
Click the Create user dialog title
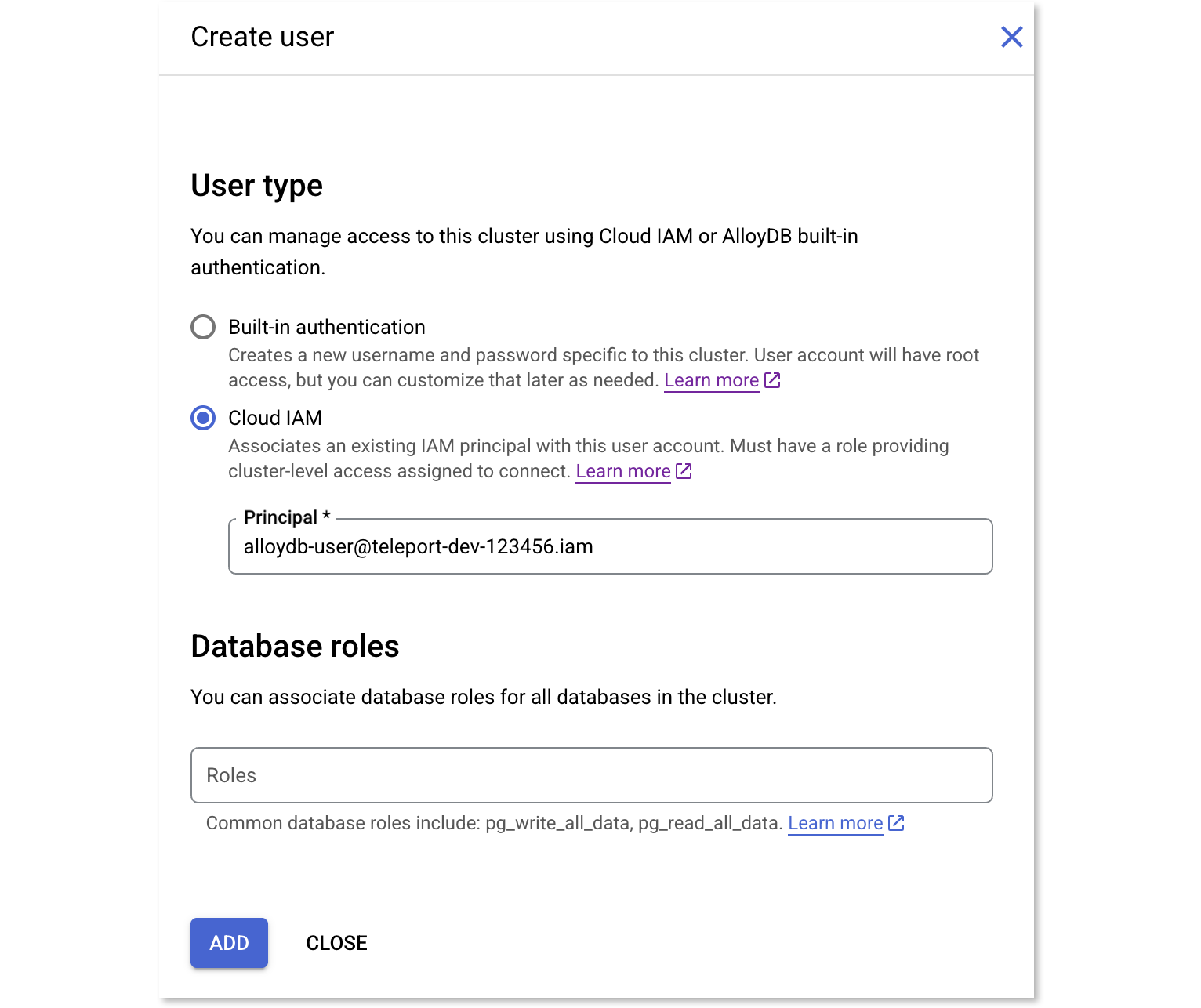point(262,36)
